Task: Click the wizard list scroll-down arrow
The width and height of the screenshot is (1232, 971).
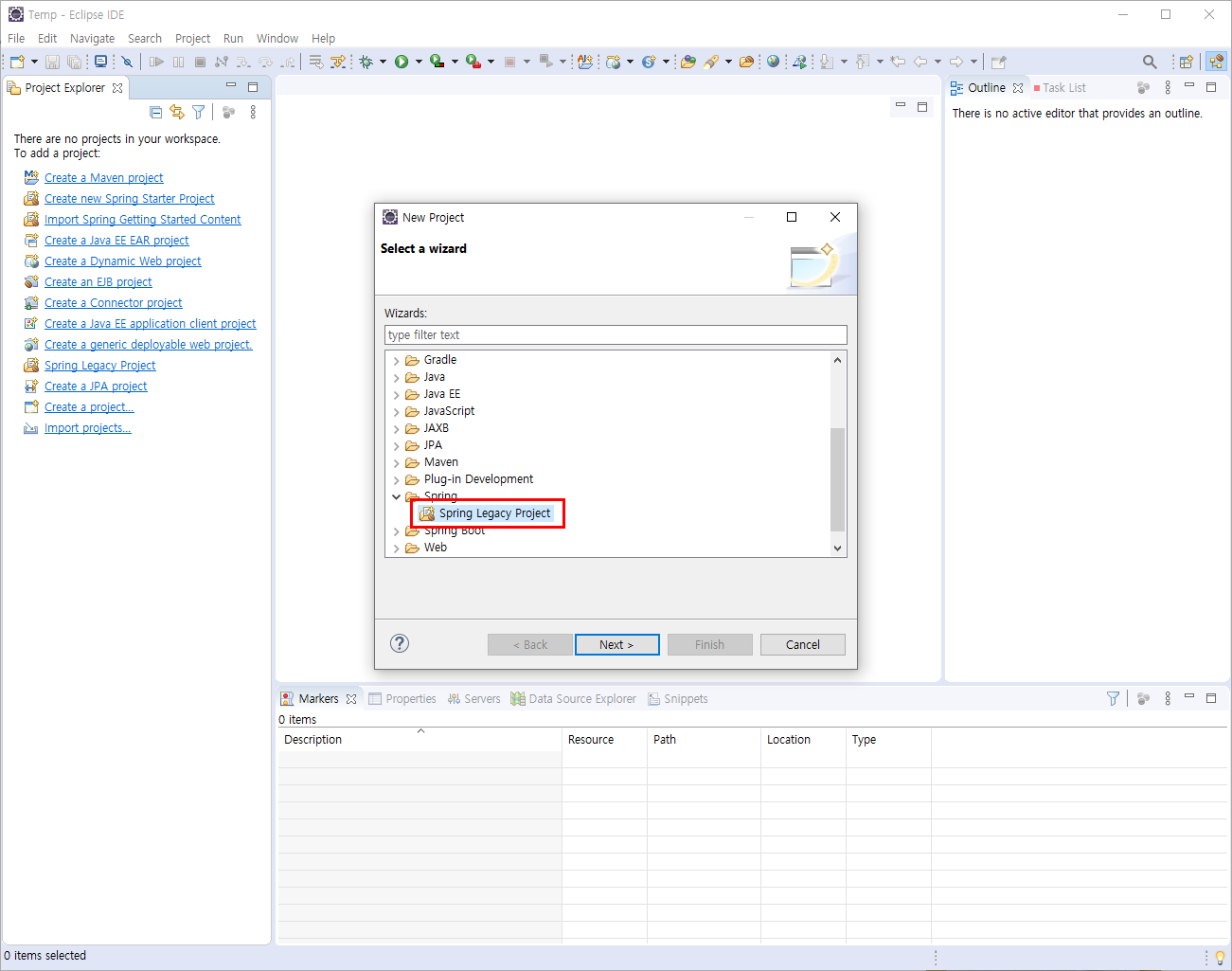Action: pyautogui.click(x=837, y=548)
